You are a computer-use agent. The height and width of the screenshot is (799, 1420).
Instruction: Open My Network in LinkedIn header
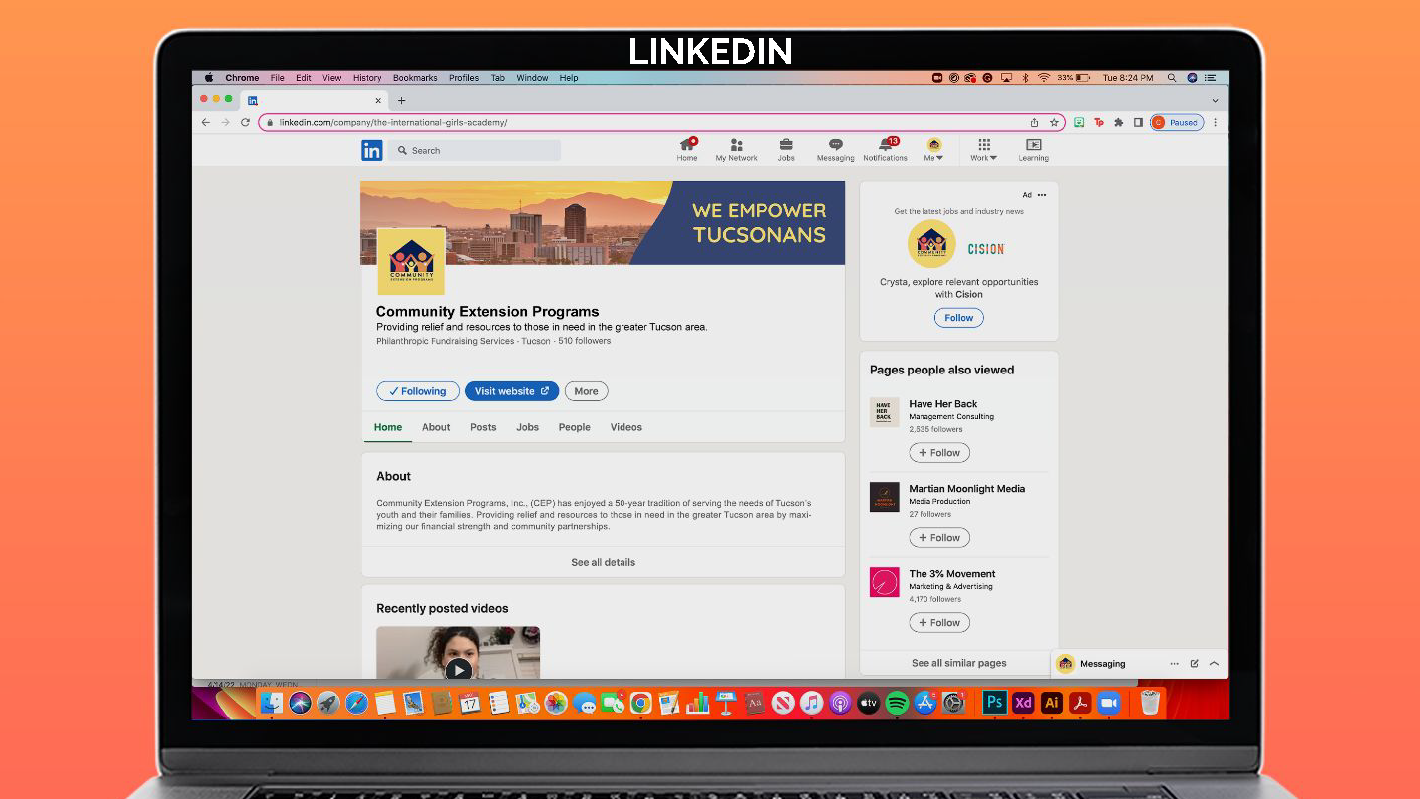pos(736,150)
